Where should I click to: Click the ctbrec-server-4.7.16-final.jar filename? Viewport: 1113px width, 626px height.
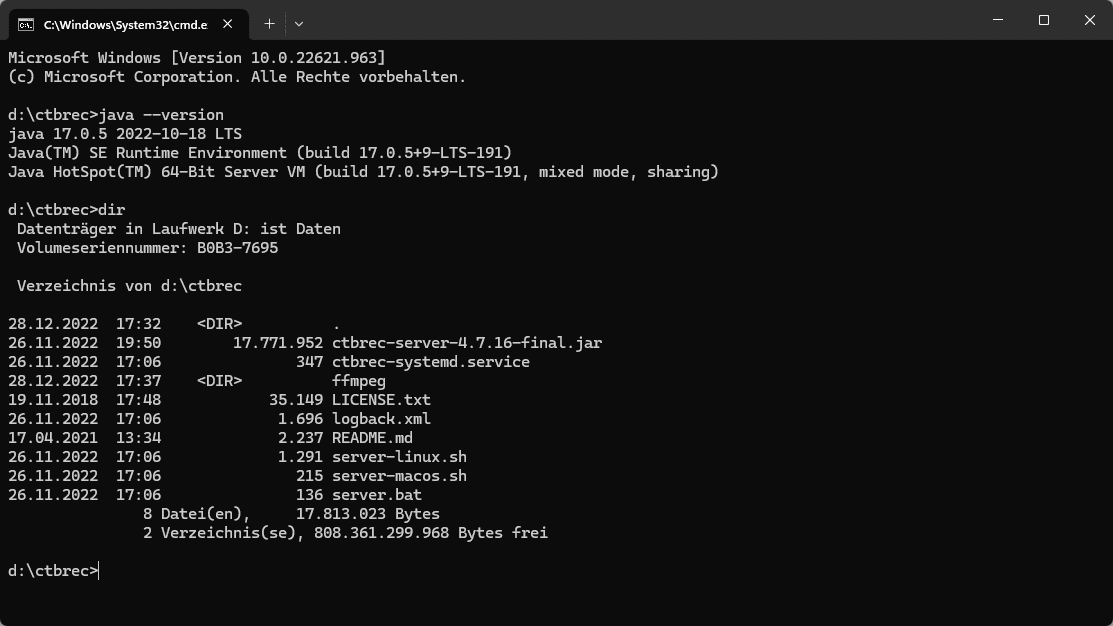467,343
